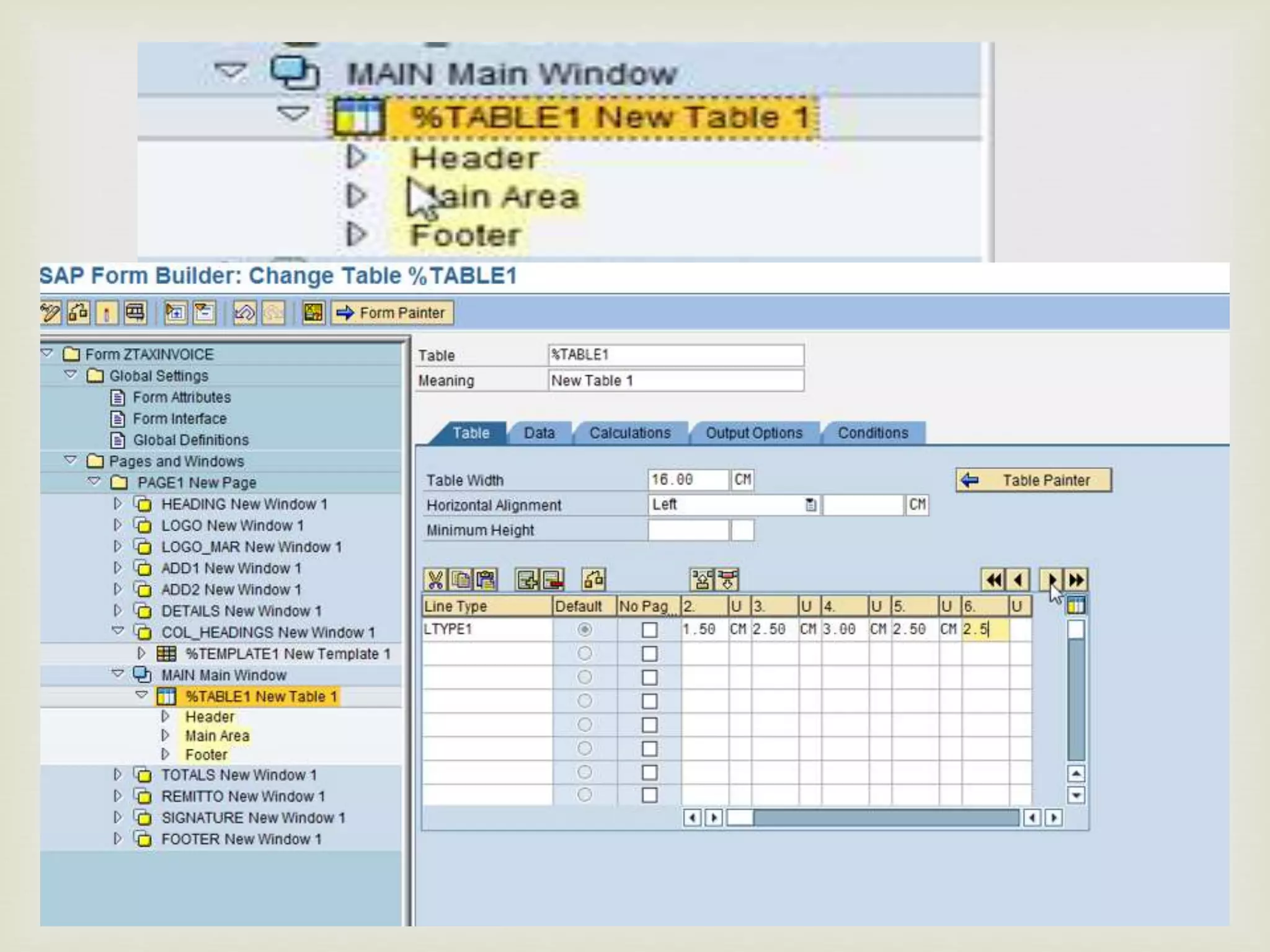The width and height of the screenshot is (1270, 952).
Task: Open the Horizontal Alignment dropdown
Action: (x=810, y=505)
